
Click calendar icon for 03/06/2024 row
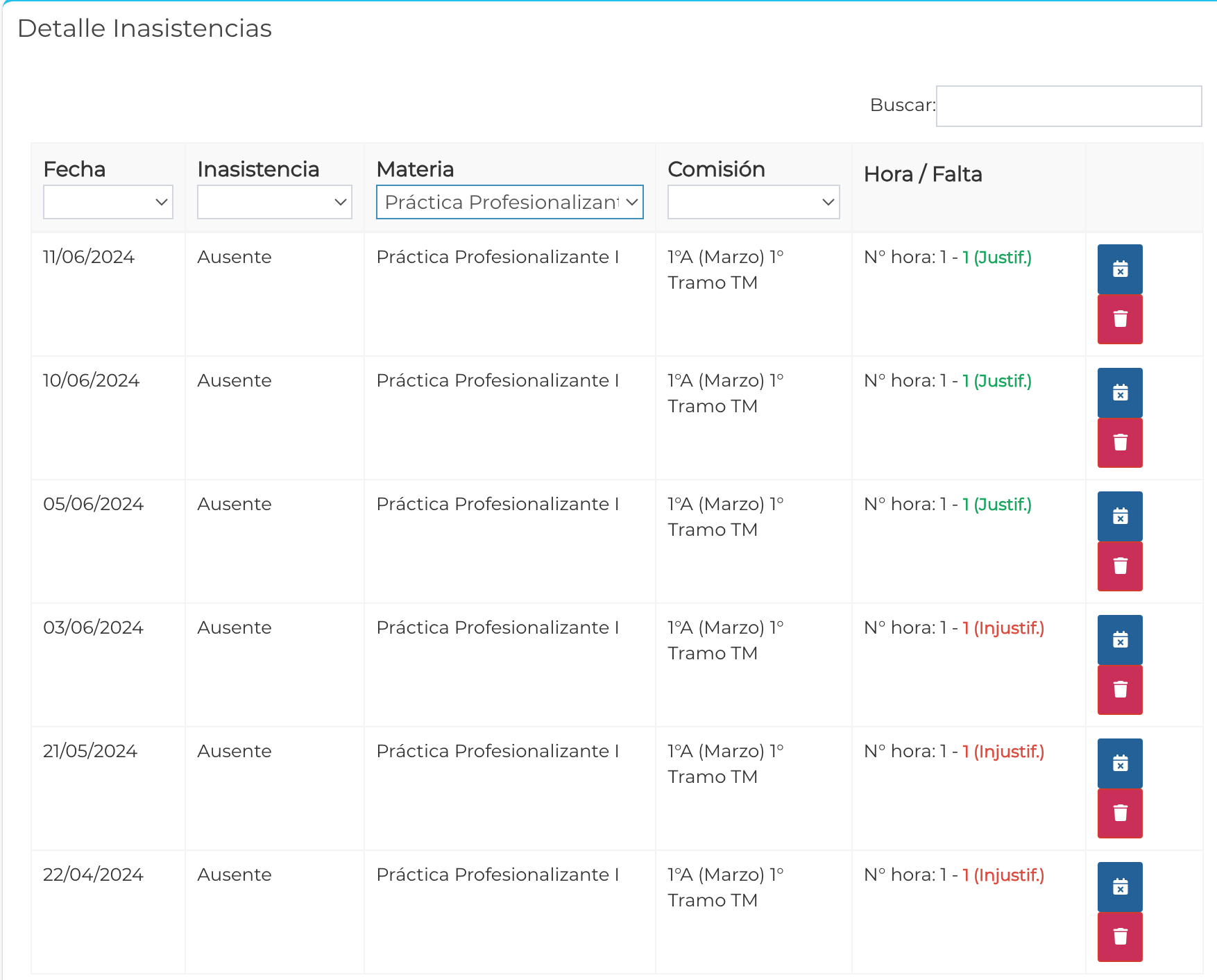point(1119,640)
